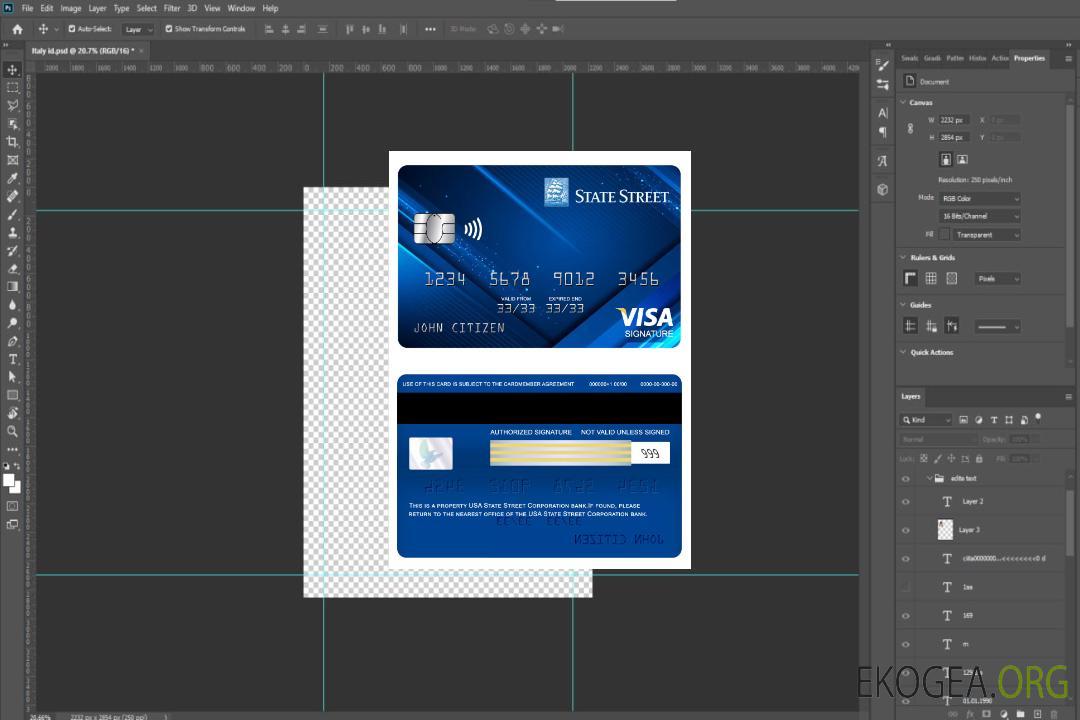Select the Rectangular Marquee tool
The height and width of the screenshot is (720, 1080).
(x=13, y=88)
